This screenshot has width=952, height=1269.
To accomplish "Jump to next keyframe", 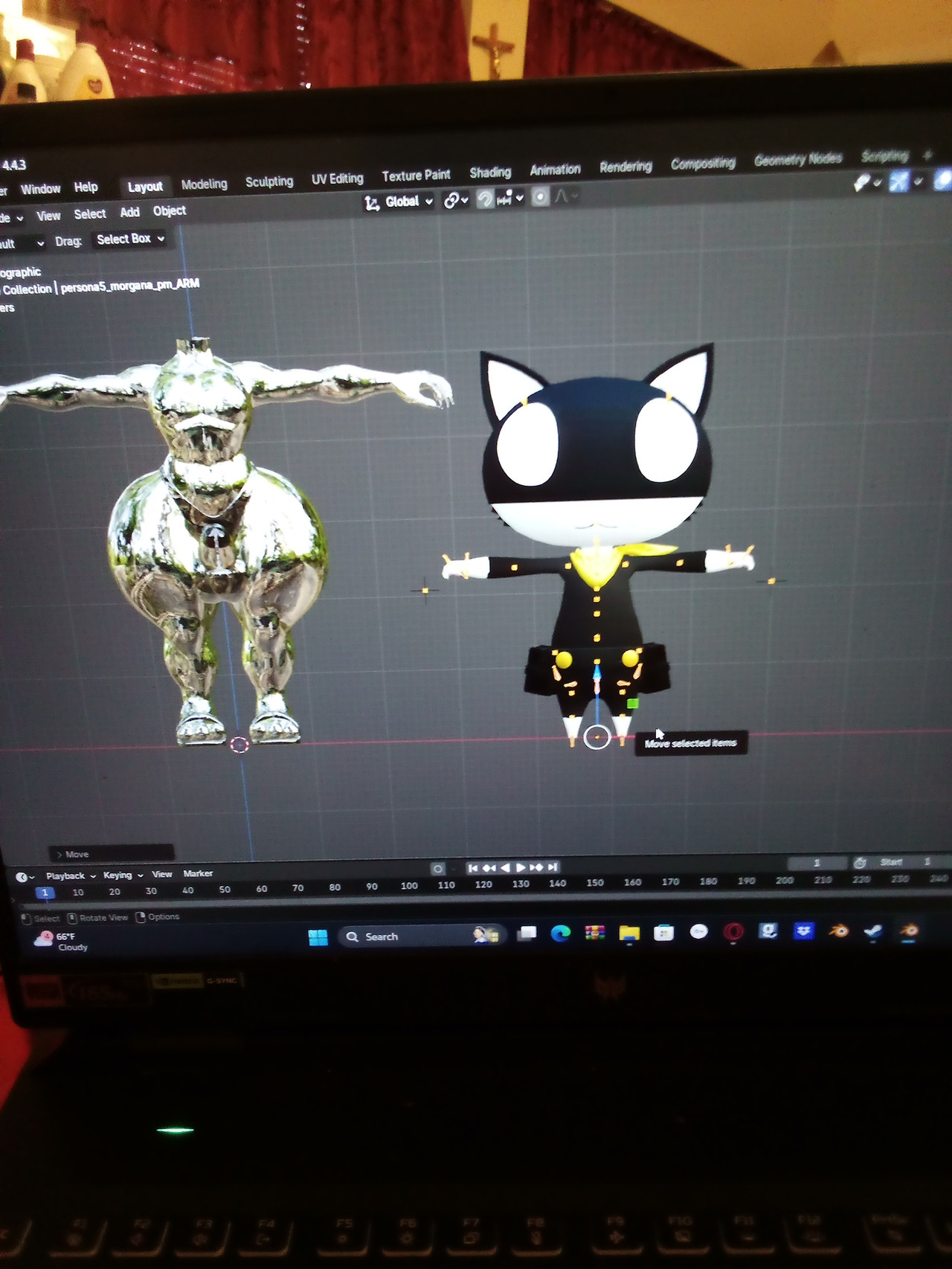I will (535, 867).
